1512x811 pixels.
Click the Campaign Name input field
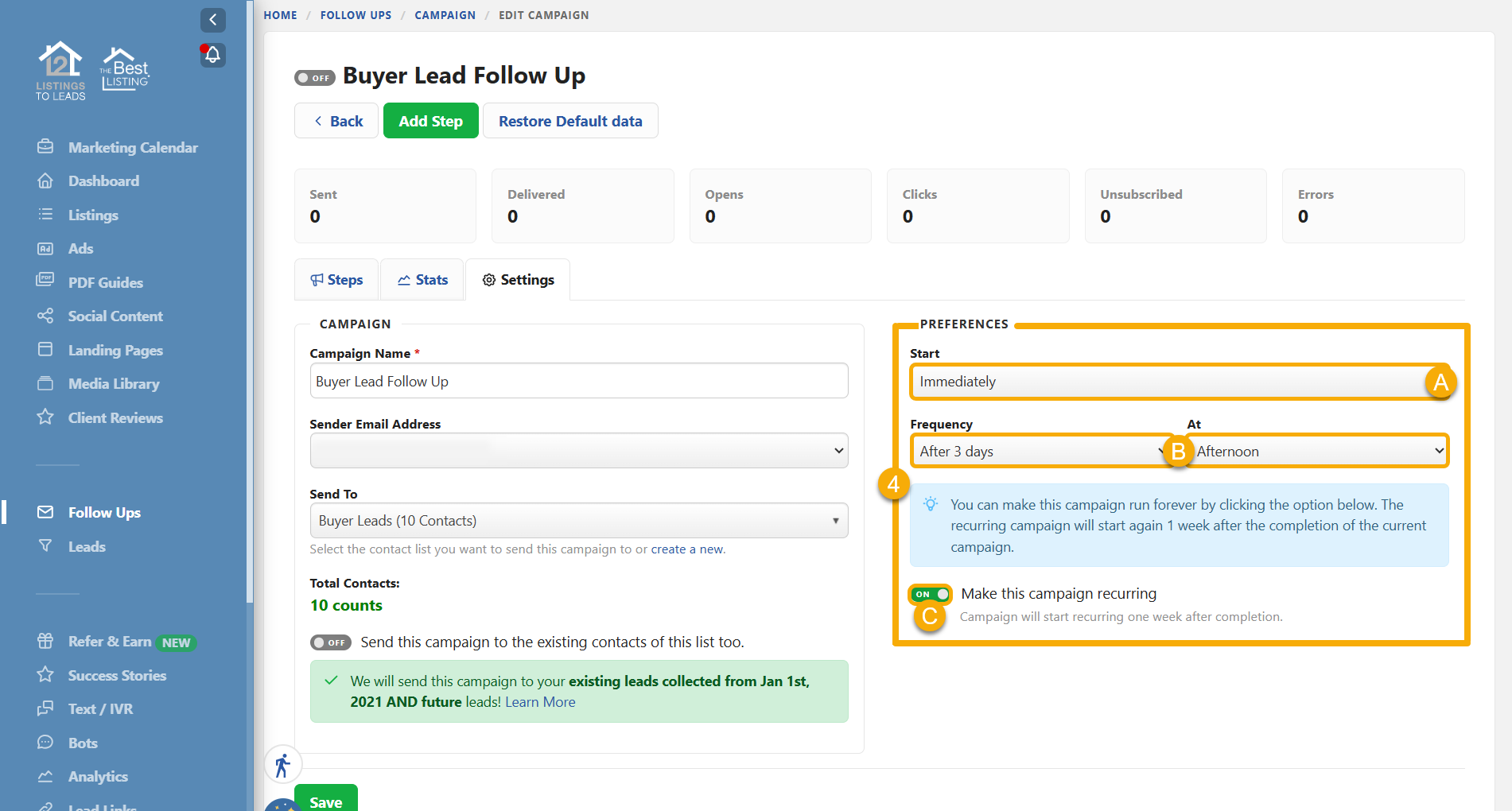(x=578, y=382)
